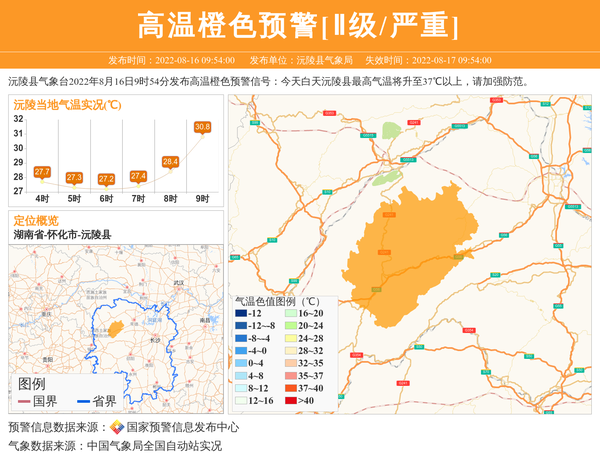600x471 pixels.
Task: Click the 27.7 data label at 4时
Action: click(42, 172)
